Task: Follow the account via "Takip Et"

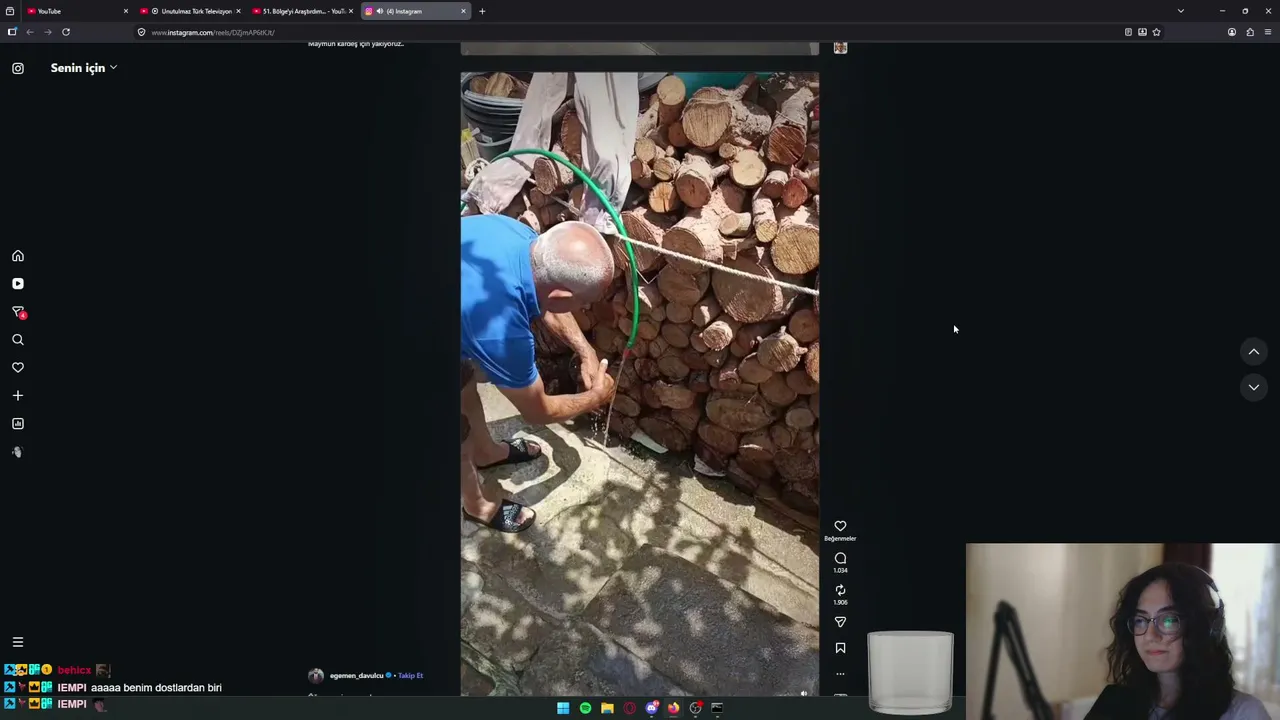Action: 411,676
